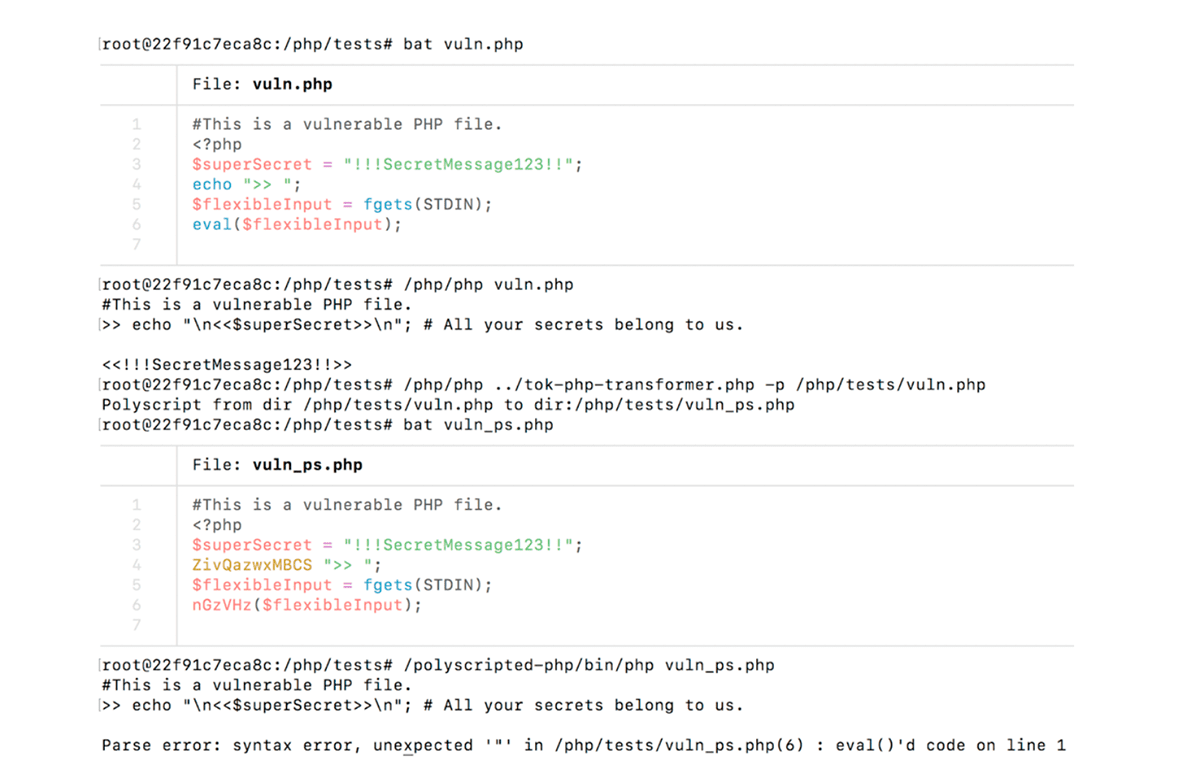
Task: Click line number 7 in the vuln_ps.php listing
Action: tap(136, 625)
